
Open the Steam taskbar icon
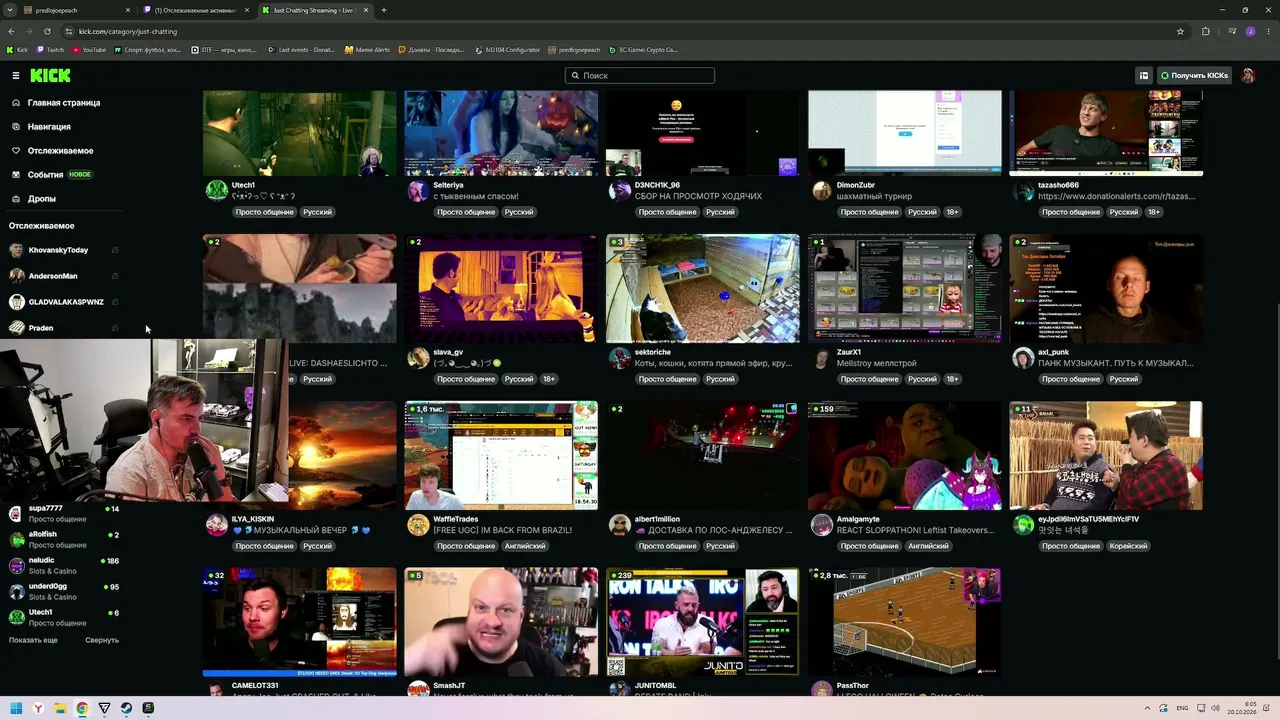126,708
